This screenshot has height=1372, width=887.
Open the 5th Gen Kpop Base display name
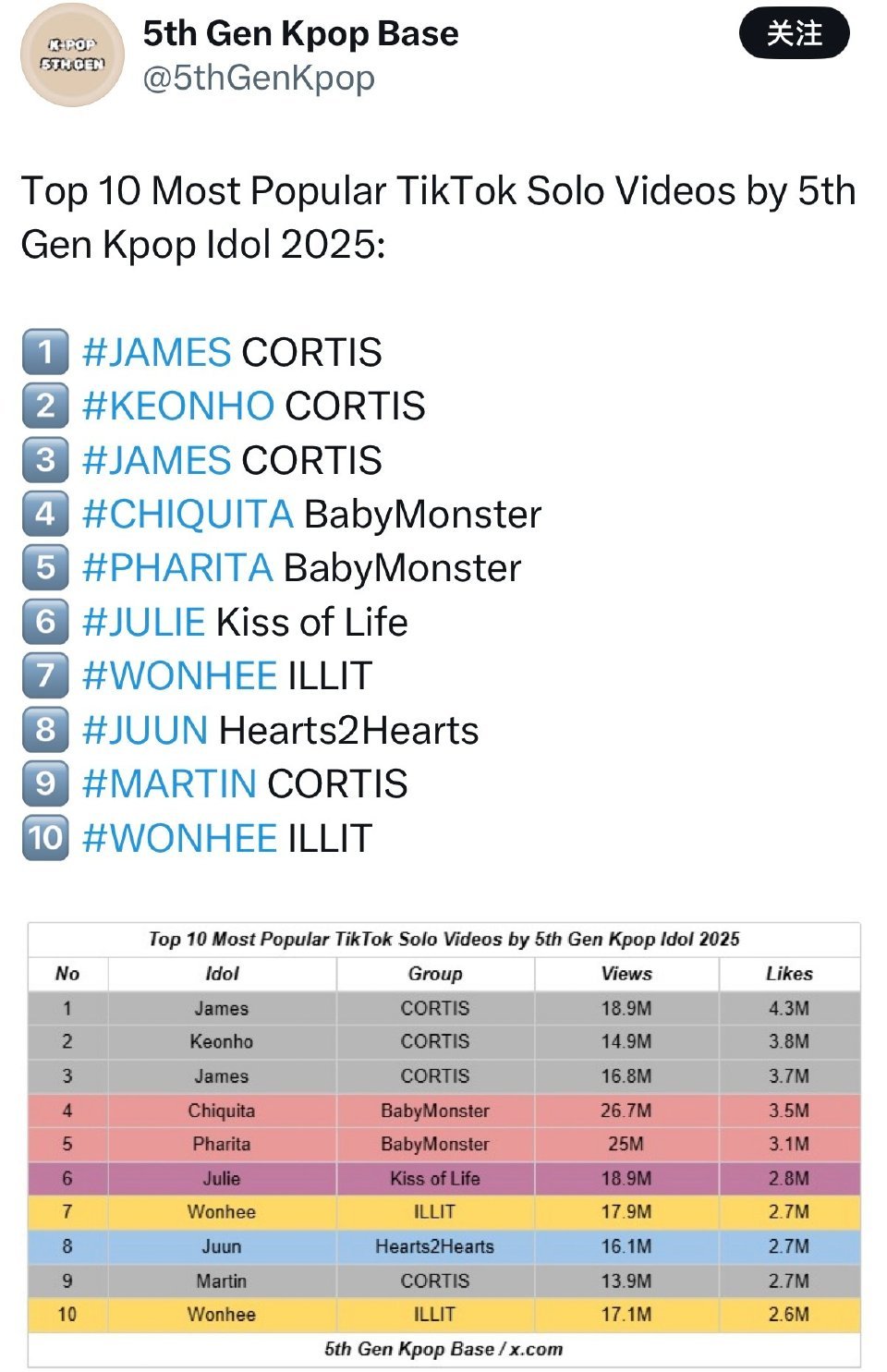300,33
